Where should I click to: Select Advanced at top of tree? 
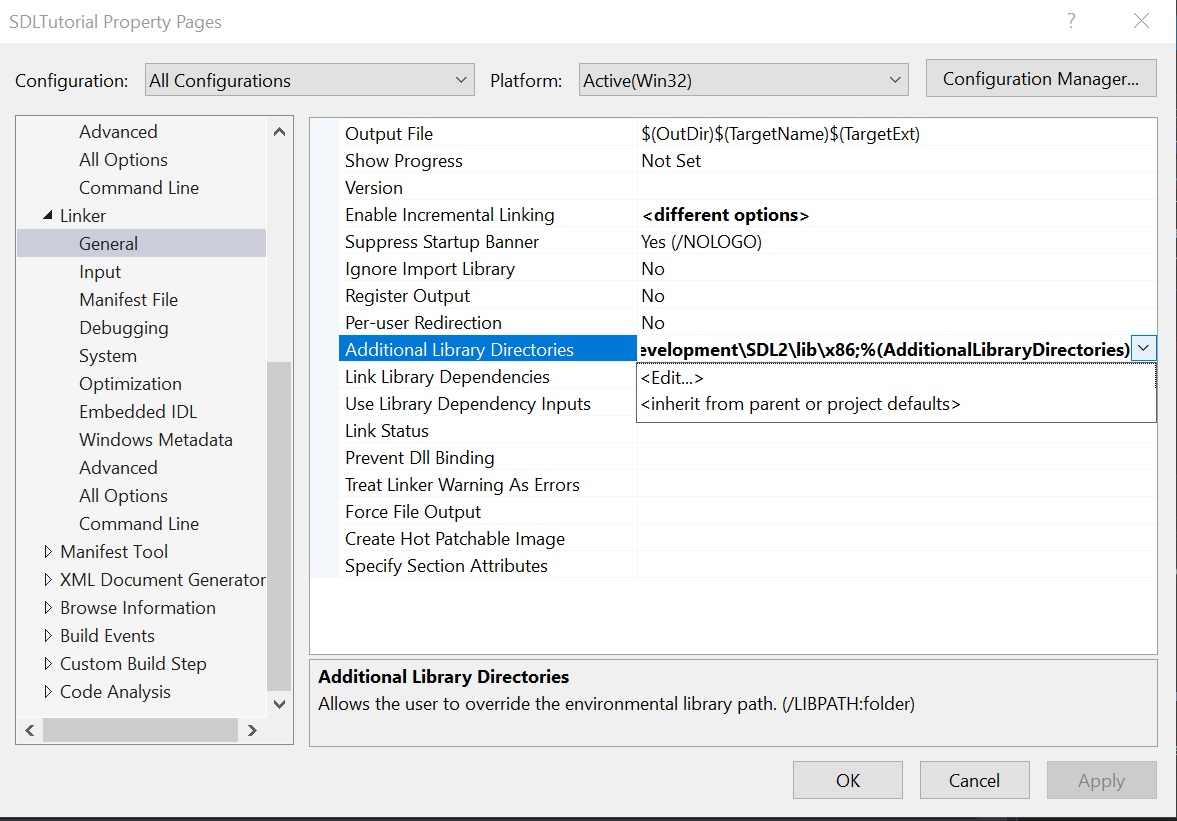pyautogui.click(x=119, y=131)
